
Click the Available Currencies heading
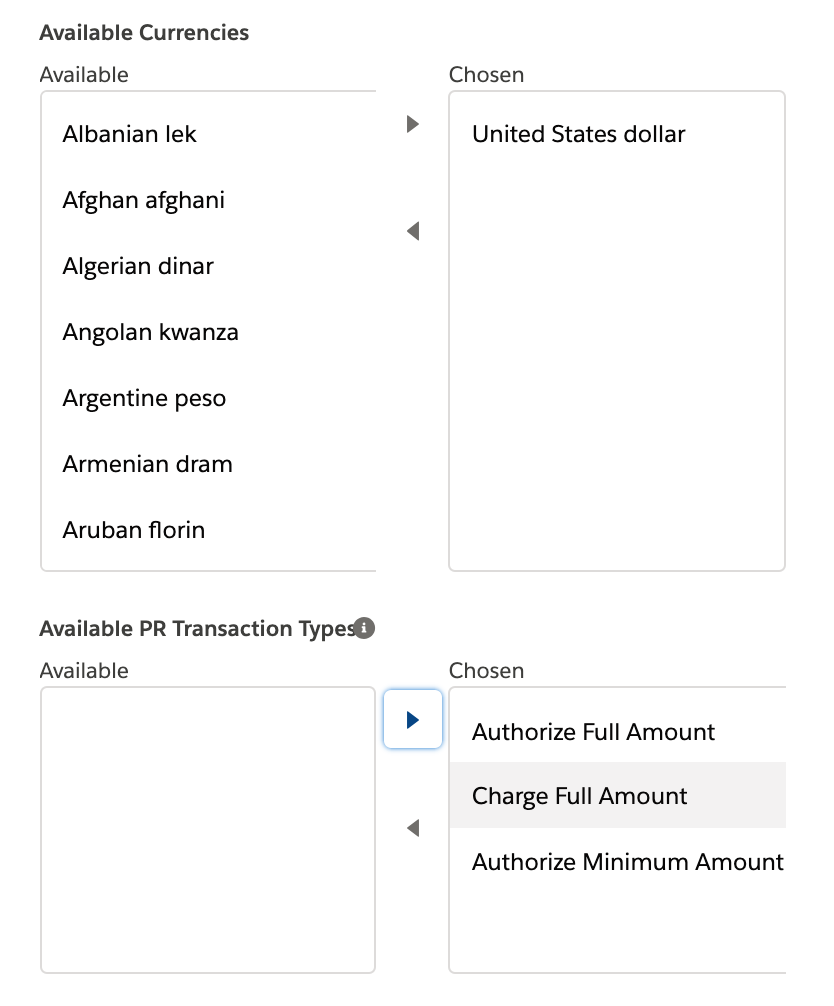[144, 32]
